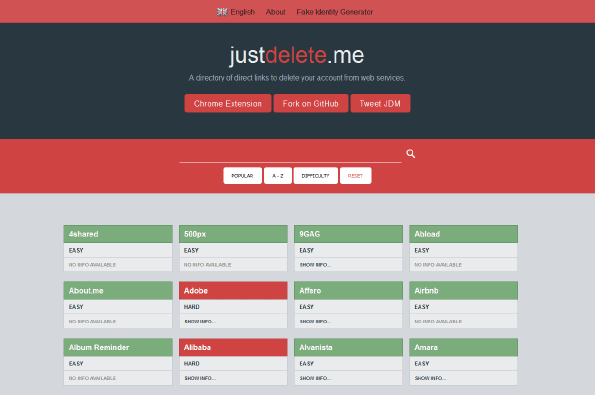
Task: Open the 9GAG service card
Action: 348,234
